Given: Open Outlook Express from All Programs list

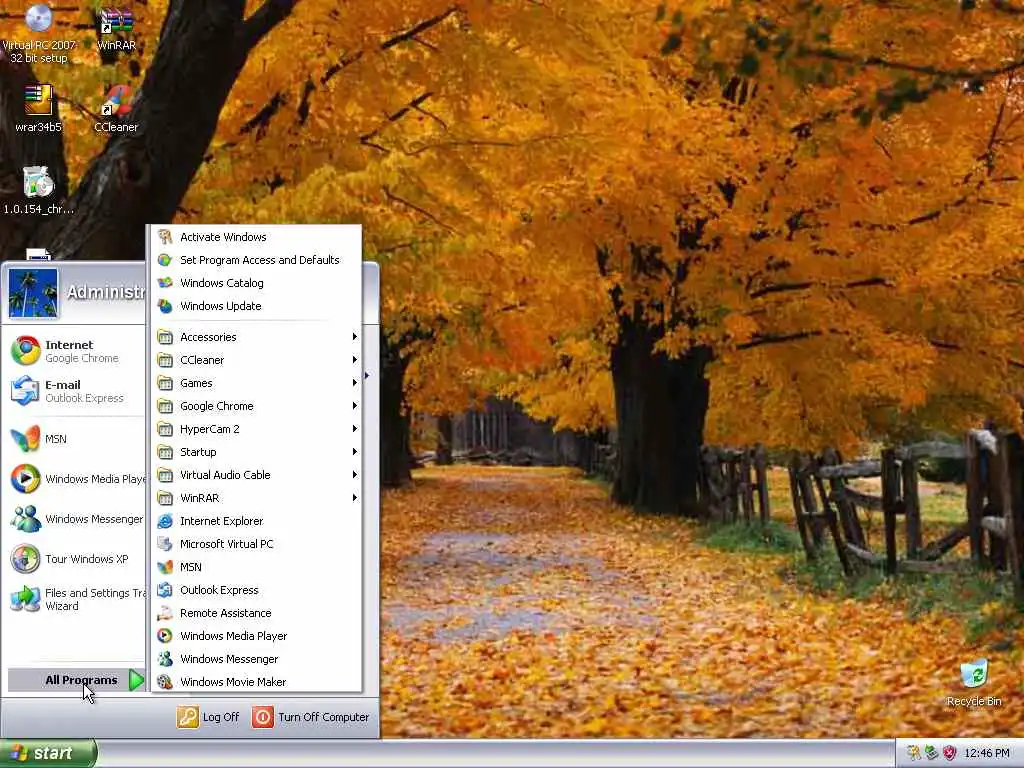Looking at the screenshot, I should (x=257, y=590).
